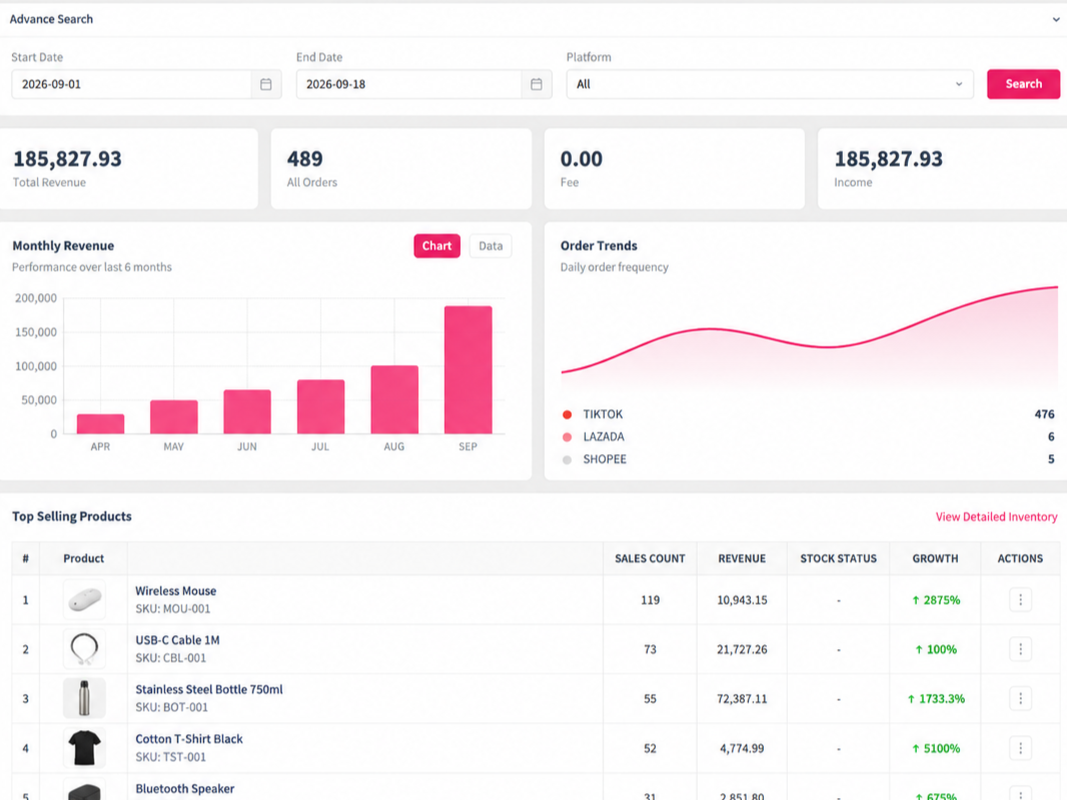1067x800 pixels.
Task: Click the SEP revenue bar in chart
Action: point(468,369)
